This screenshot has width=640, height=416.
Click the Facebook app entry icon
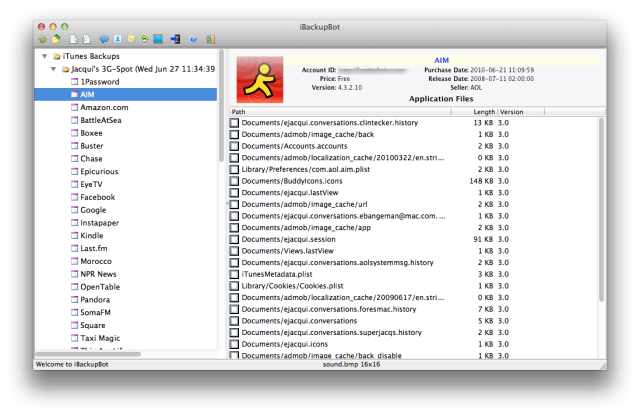pos(74,197)
